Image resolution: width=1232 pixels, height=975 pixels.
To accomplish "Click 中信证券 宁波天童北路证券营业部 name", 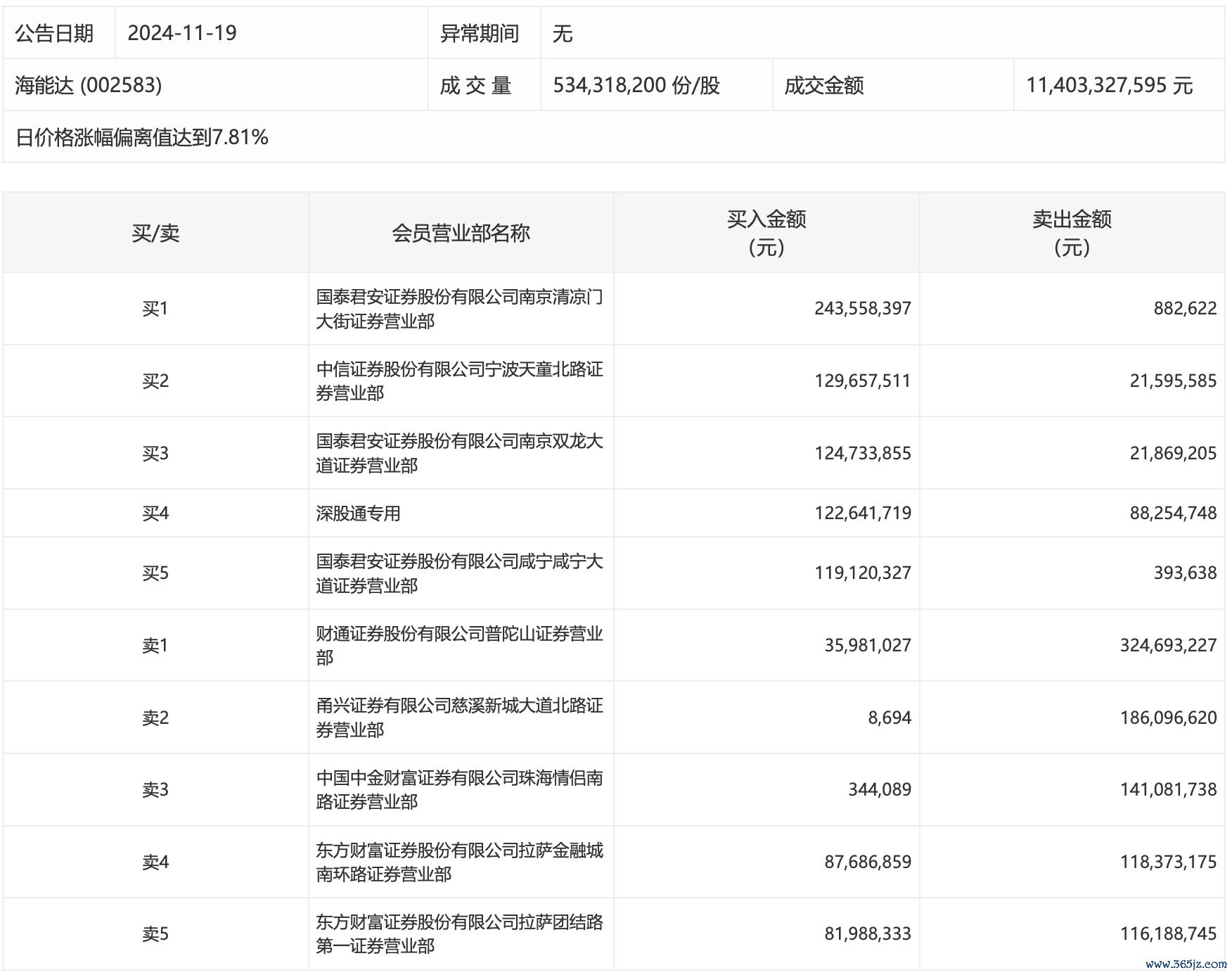I will (x=459, y=381).
